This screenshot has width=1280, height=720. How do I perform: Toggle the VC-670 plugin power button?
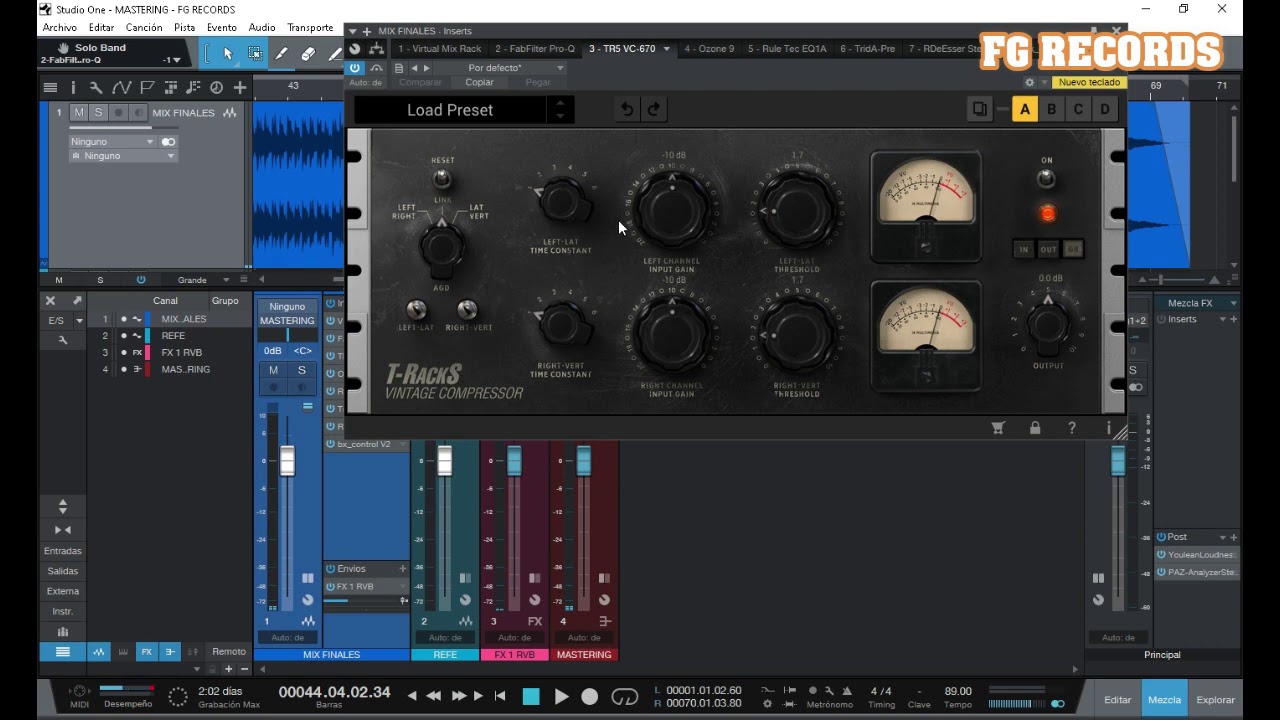tap(354, 68)
